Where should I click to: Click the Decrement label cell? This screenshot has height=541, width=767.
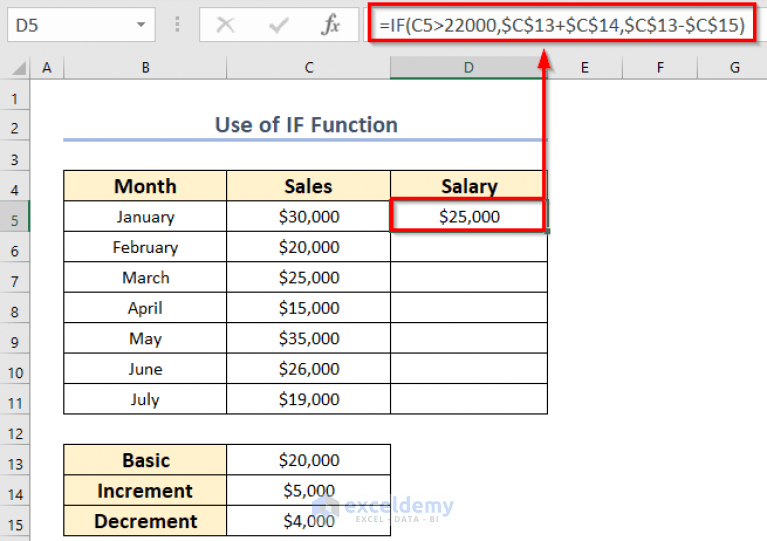coord(145,521)
